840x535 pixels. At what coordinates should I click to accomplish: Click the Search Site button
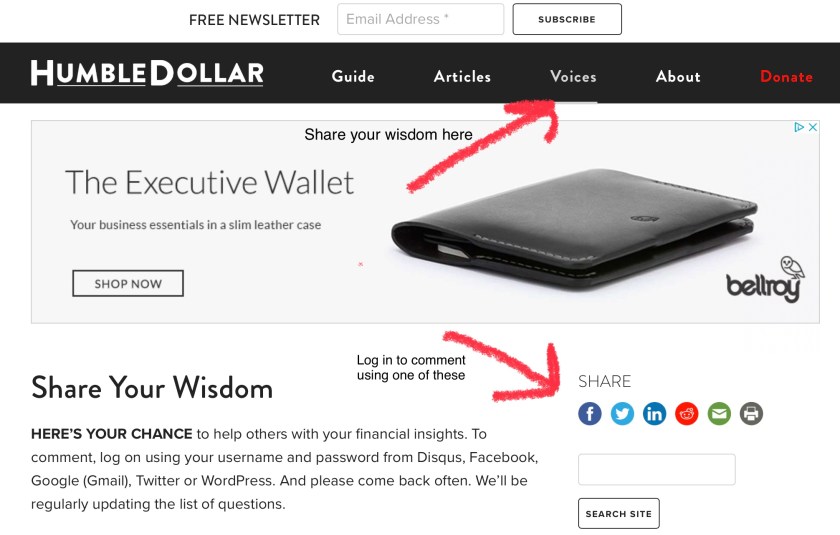pyautogui.click(x=619, y=514)
